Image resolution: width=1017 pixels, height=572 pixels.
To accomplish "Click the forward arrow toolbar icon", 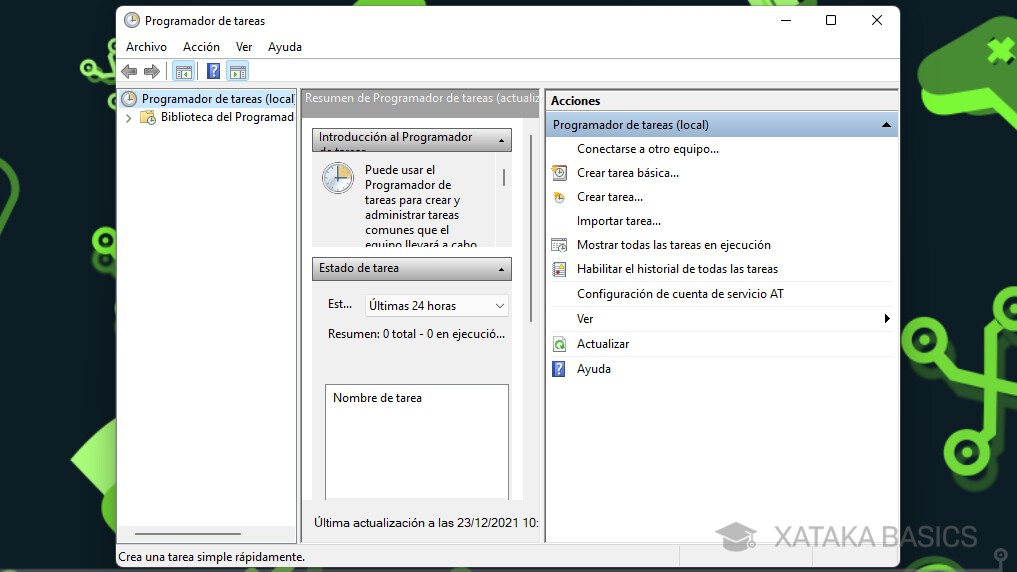I will point(152,71).
